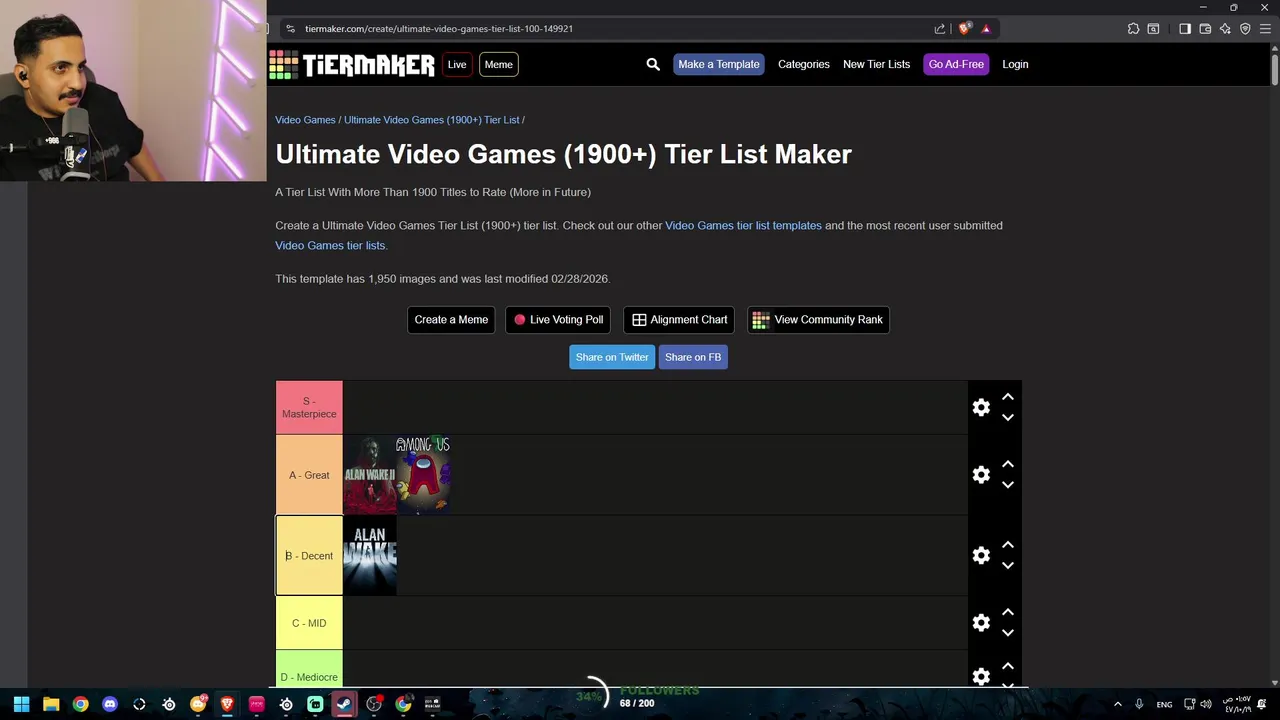Open settings gear for B - Decent row
Viewport: 1280px width, 720px height.
(x=981, y=555)
